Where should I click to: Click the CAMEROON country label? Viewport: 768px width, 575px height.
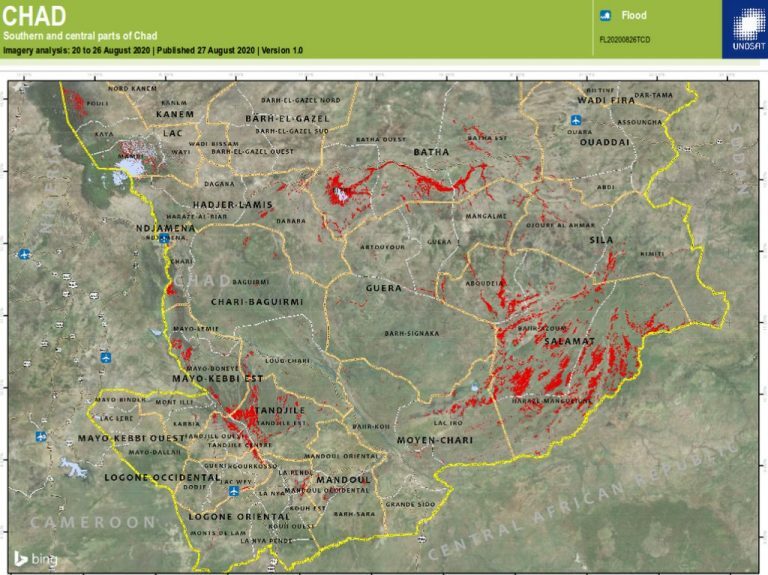click(x=93, y=523)
